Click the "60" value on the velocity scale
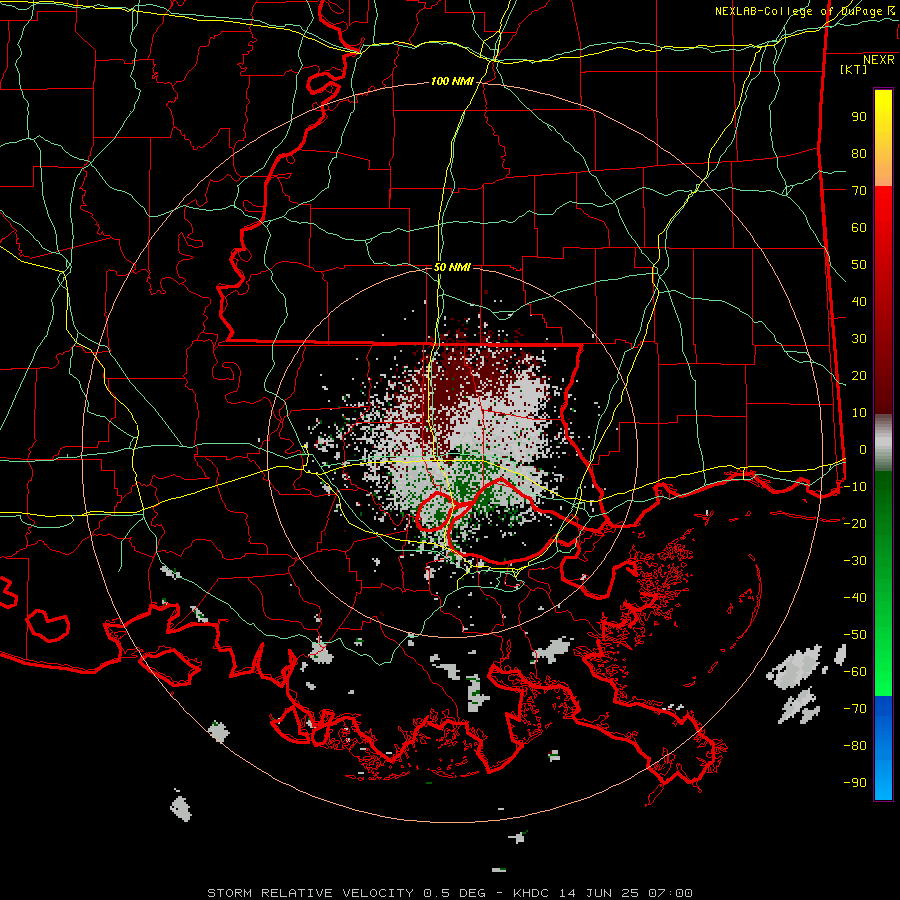 (x=859, y=228)
